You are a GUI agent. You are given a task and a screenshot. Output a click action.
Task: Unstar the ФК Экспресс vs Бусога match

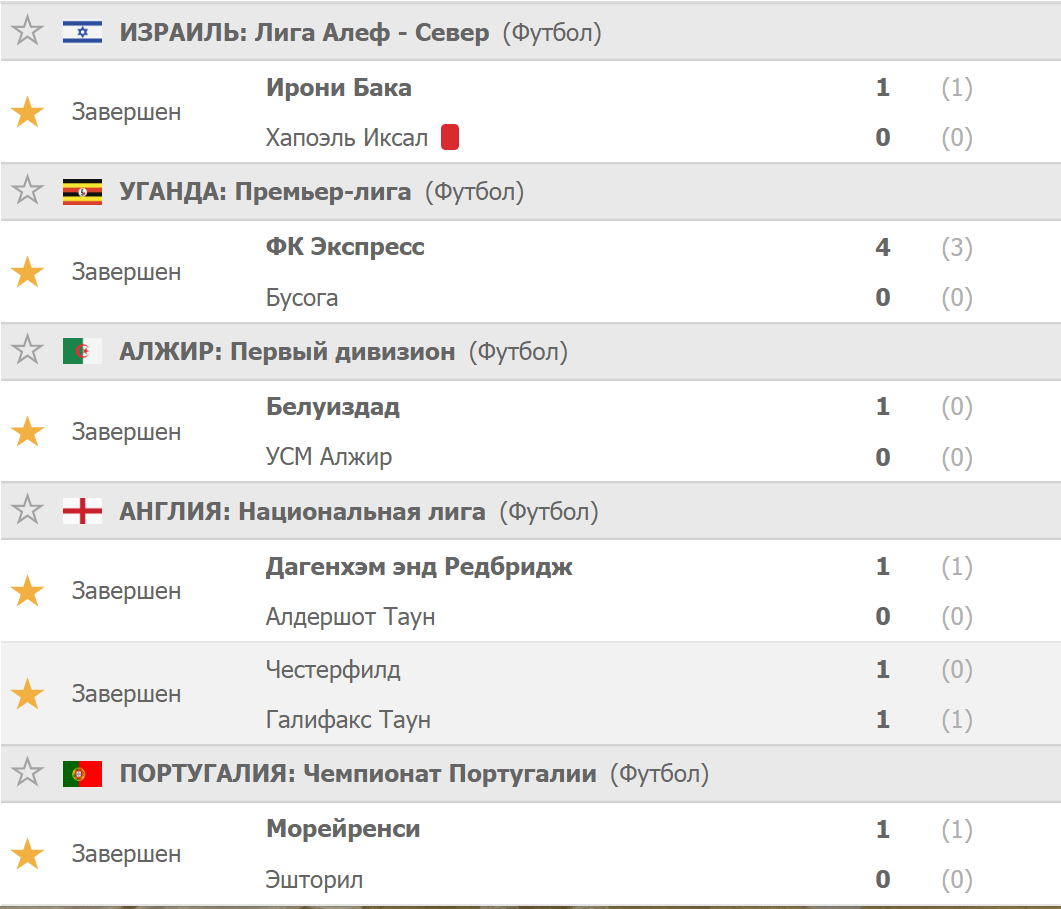(27, 272)
